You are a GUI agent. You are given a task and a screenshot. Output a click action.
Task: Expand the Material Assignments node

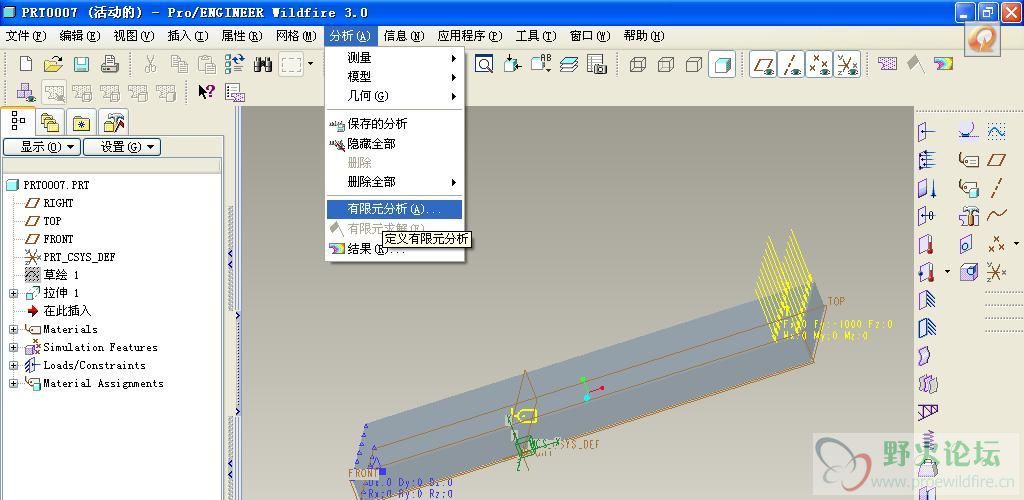[x=13, y=384]
